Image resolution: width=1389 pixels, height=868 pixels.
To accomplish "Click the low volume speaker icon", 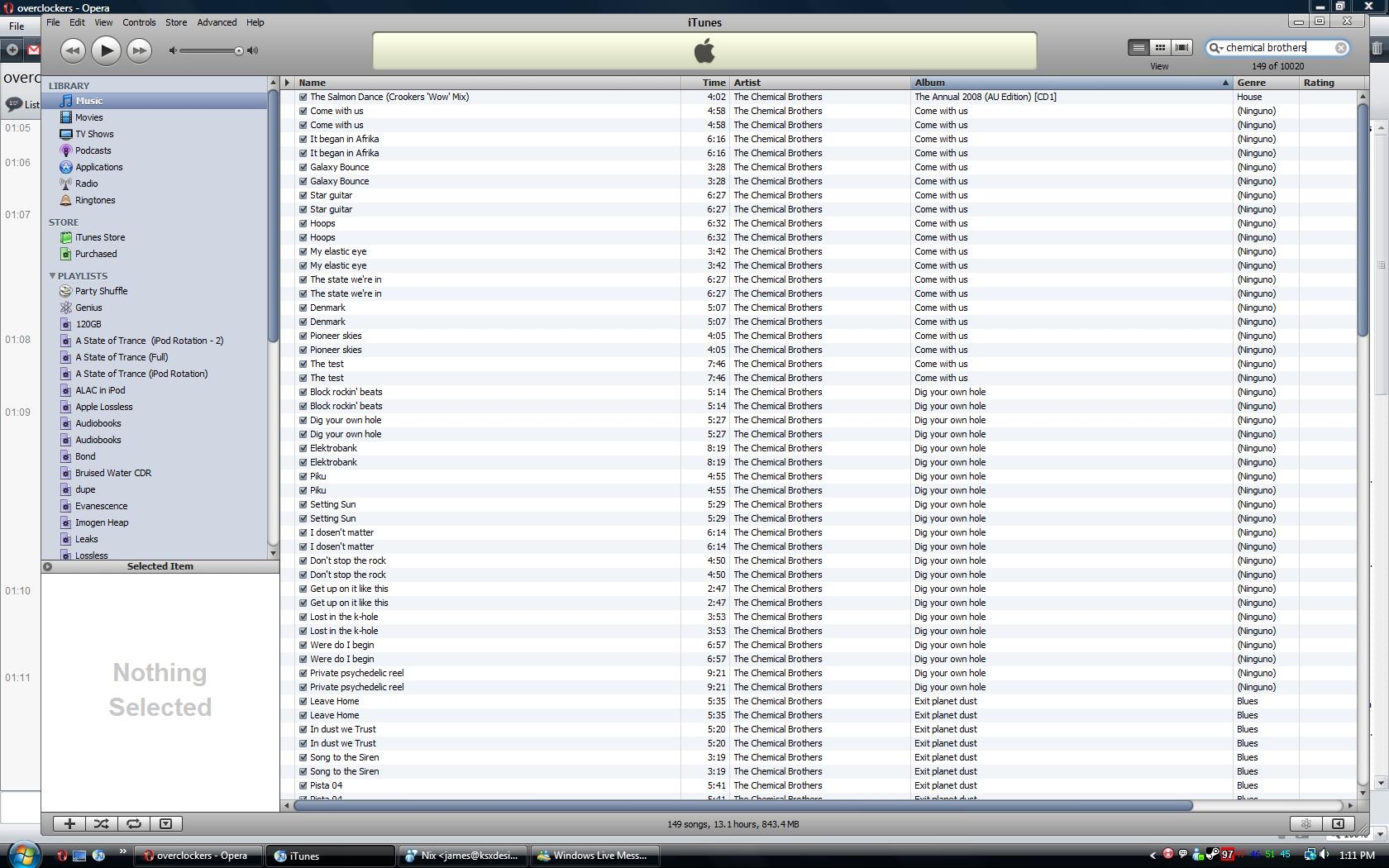I will click(173, 51).
